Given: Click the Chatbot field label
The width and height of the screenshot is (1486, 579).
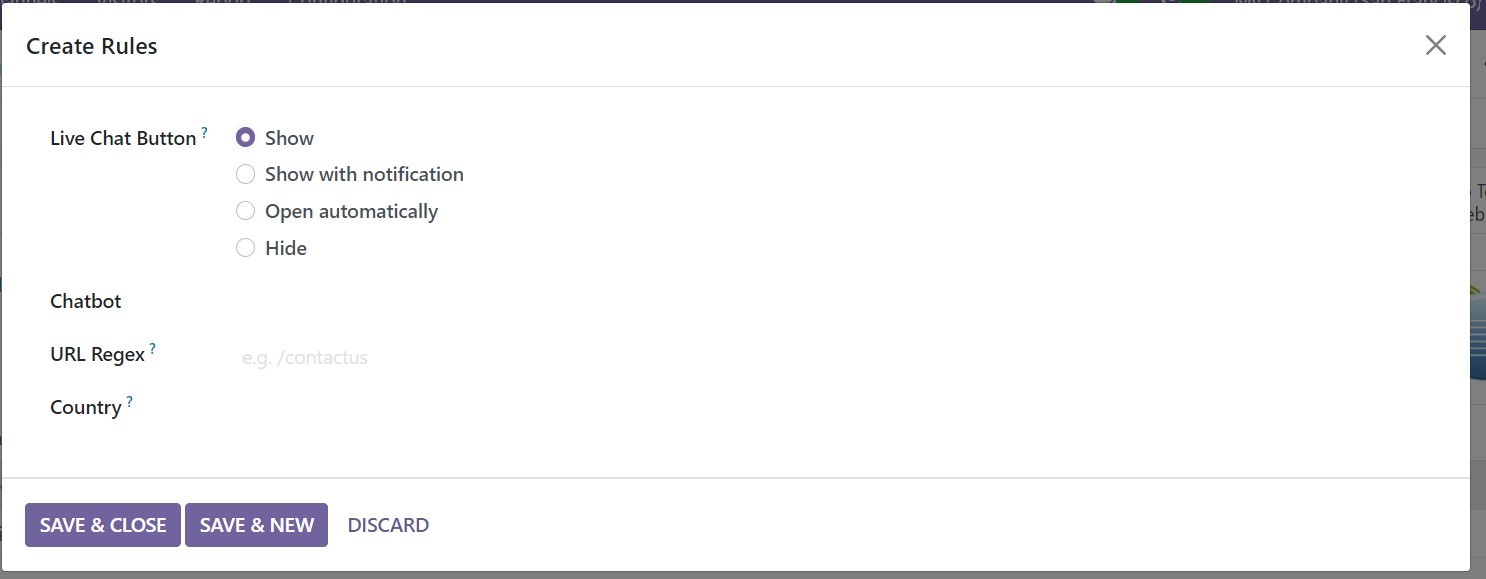Looking at the screenshot, I should tap(86, 301).
